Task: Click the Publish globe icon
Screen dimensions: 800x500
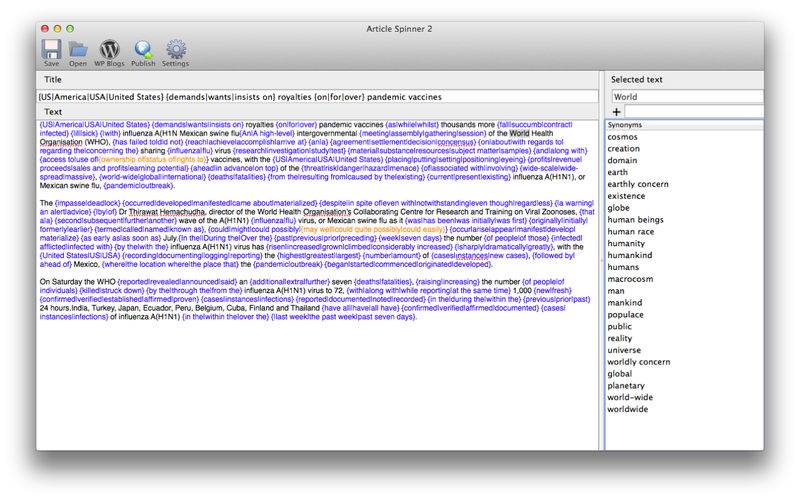Action: (x=143, y=53)
